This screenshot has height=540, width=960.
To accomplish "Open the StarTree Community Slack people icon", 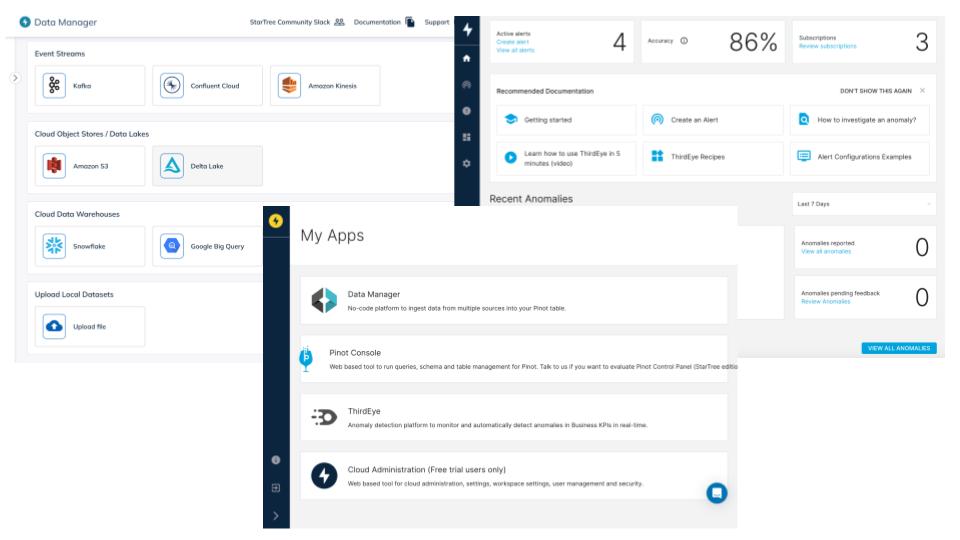I will pos(339,22).
